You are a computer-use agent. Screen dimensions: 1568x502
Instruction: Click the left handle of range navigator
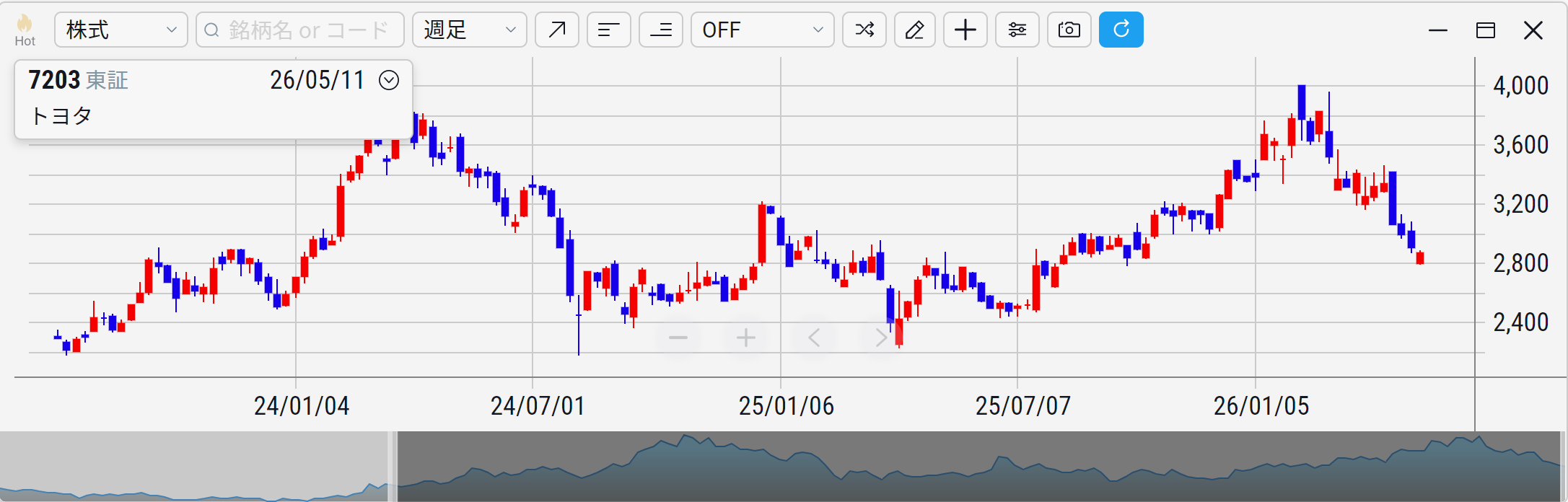[x=393, y=467]
